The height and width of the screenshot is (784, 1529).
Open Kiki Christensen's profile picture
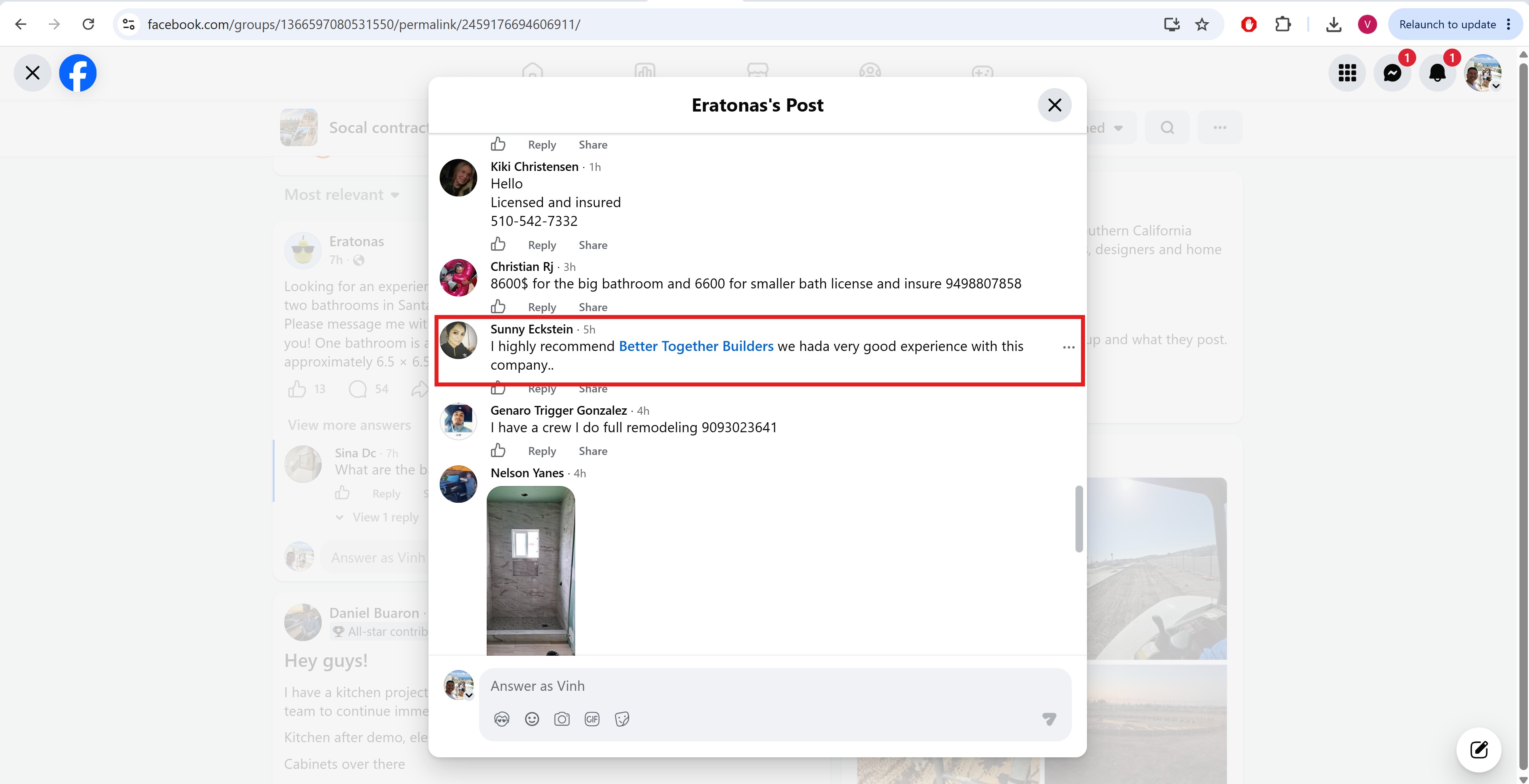point(458,177)
